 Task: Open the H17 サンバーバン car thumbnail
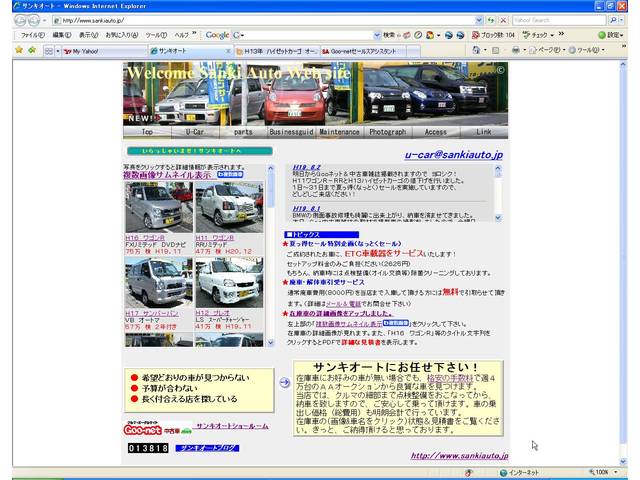[x=159, y=283]
